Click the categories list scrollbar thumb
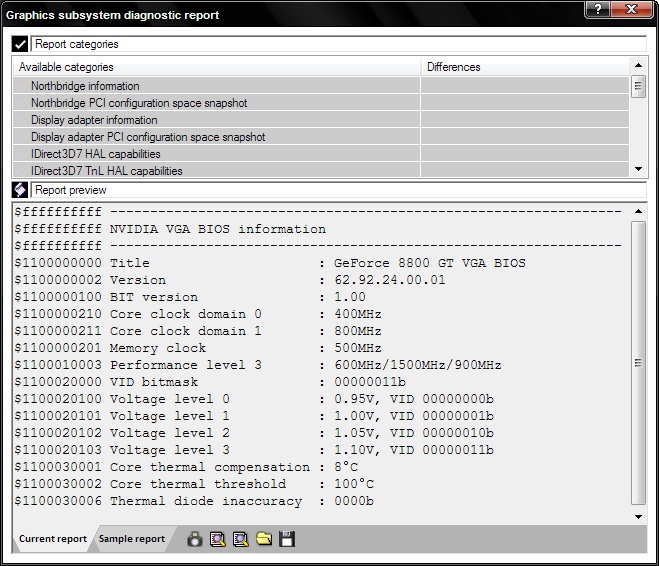Viewport: 659px width, 566px height. tap(638, 86)
